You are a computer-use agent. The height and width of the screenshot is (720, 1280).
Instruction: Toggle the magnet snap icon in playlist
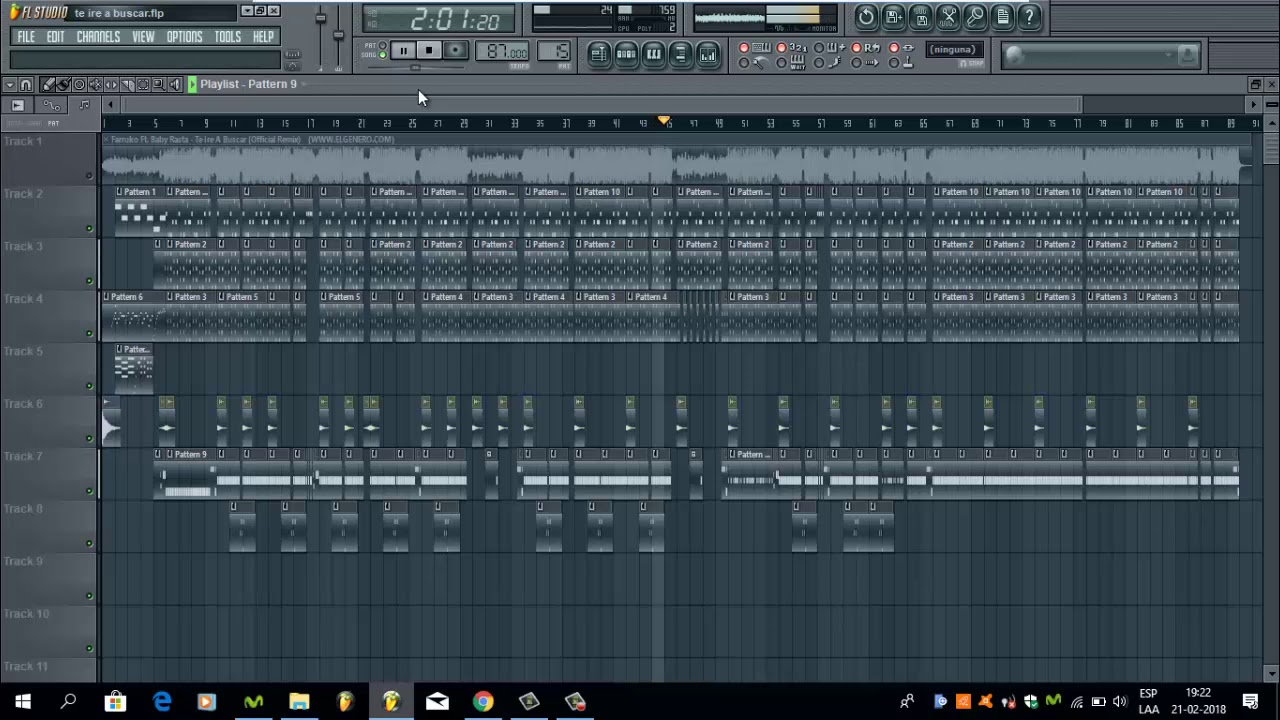coord(26,85)
